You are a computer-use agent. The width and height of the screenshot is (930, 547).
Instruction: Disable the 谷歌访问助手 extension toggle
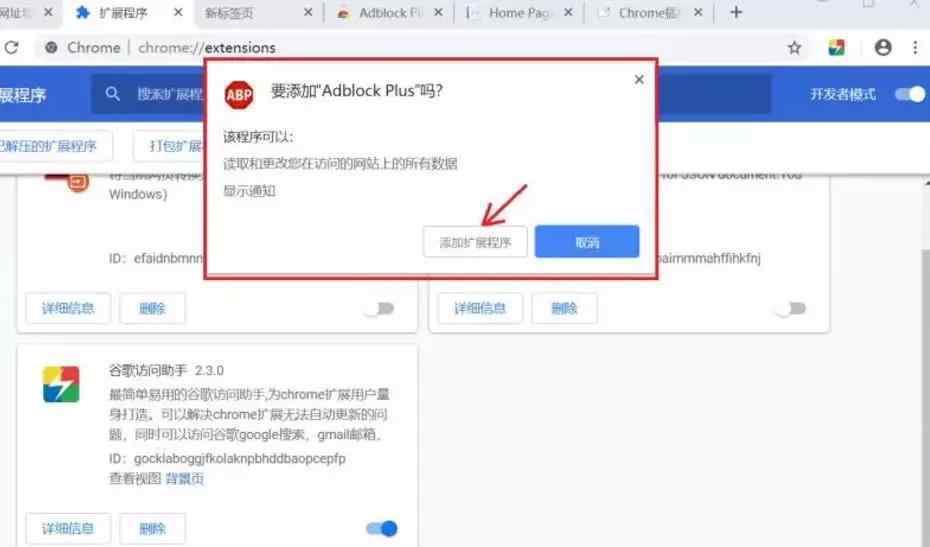382,528
